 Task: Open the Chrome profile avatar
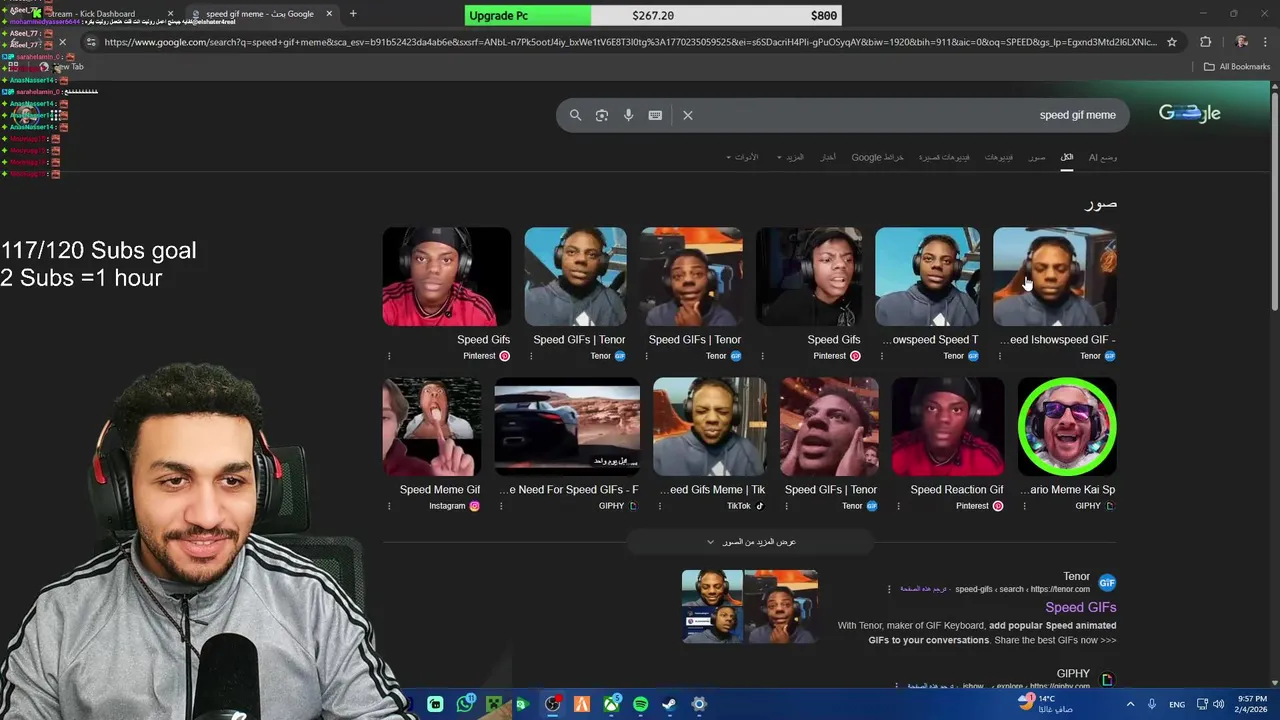click(x=1241, y=42)
